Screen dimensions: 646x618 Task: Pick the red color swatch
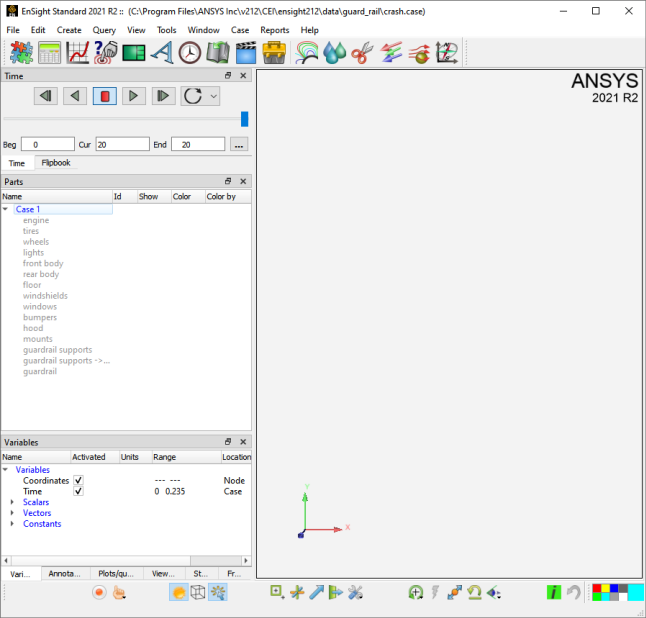[597, 588]
